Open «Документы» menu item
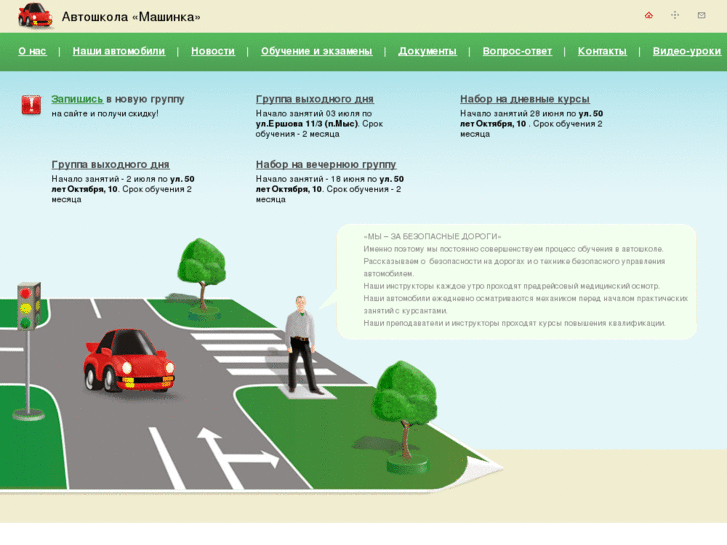Screen dimensions: 727x545 [x=427, y=51]
